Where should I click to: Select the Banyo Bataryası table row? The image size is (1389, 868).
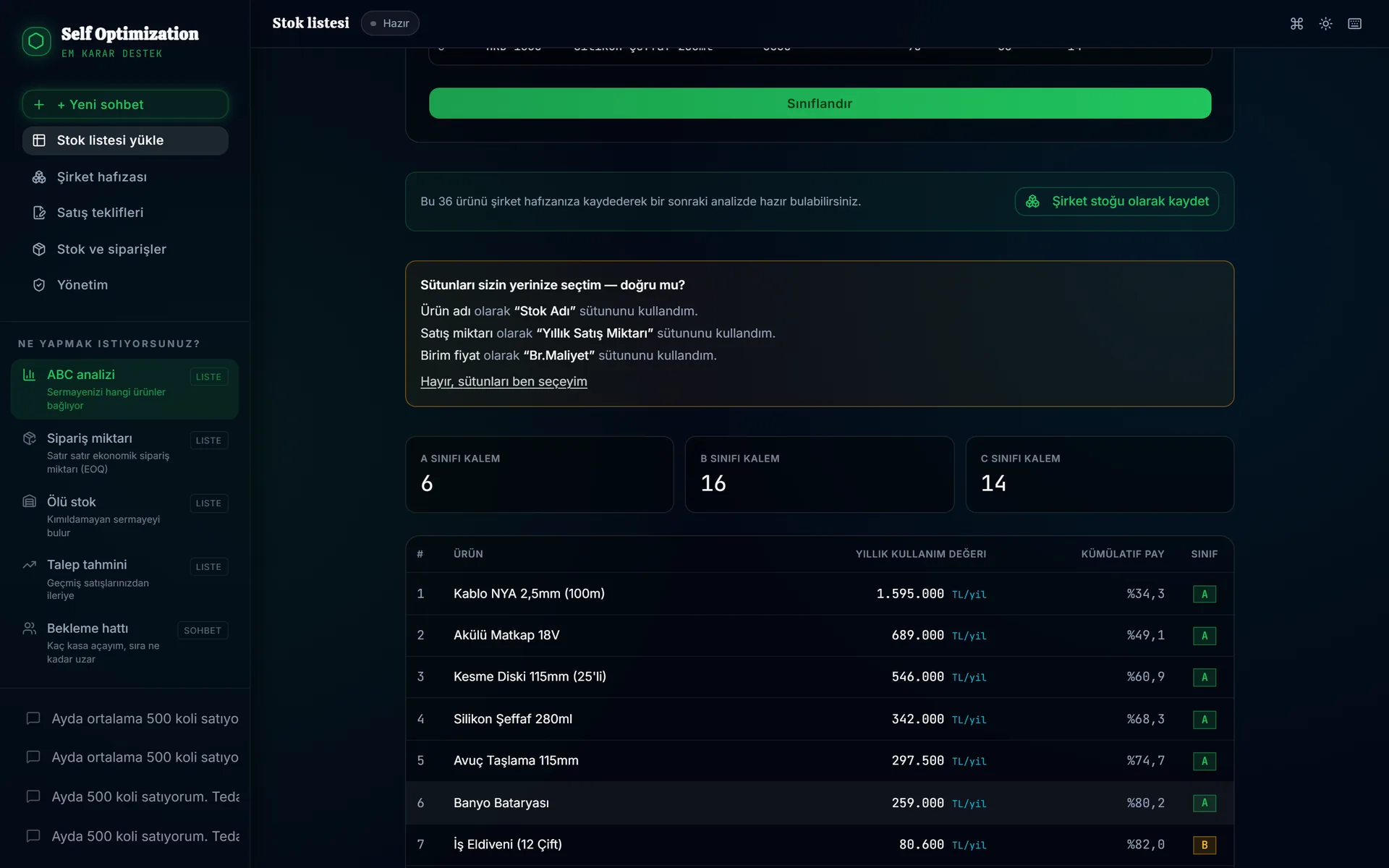(820, 803)
